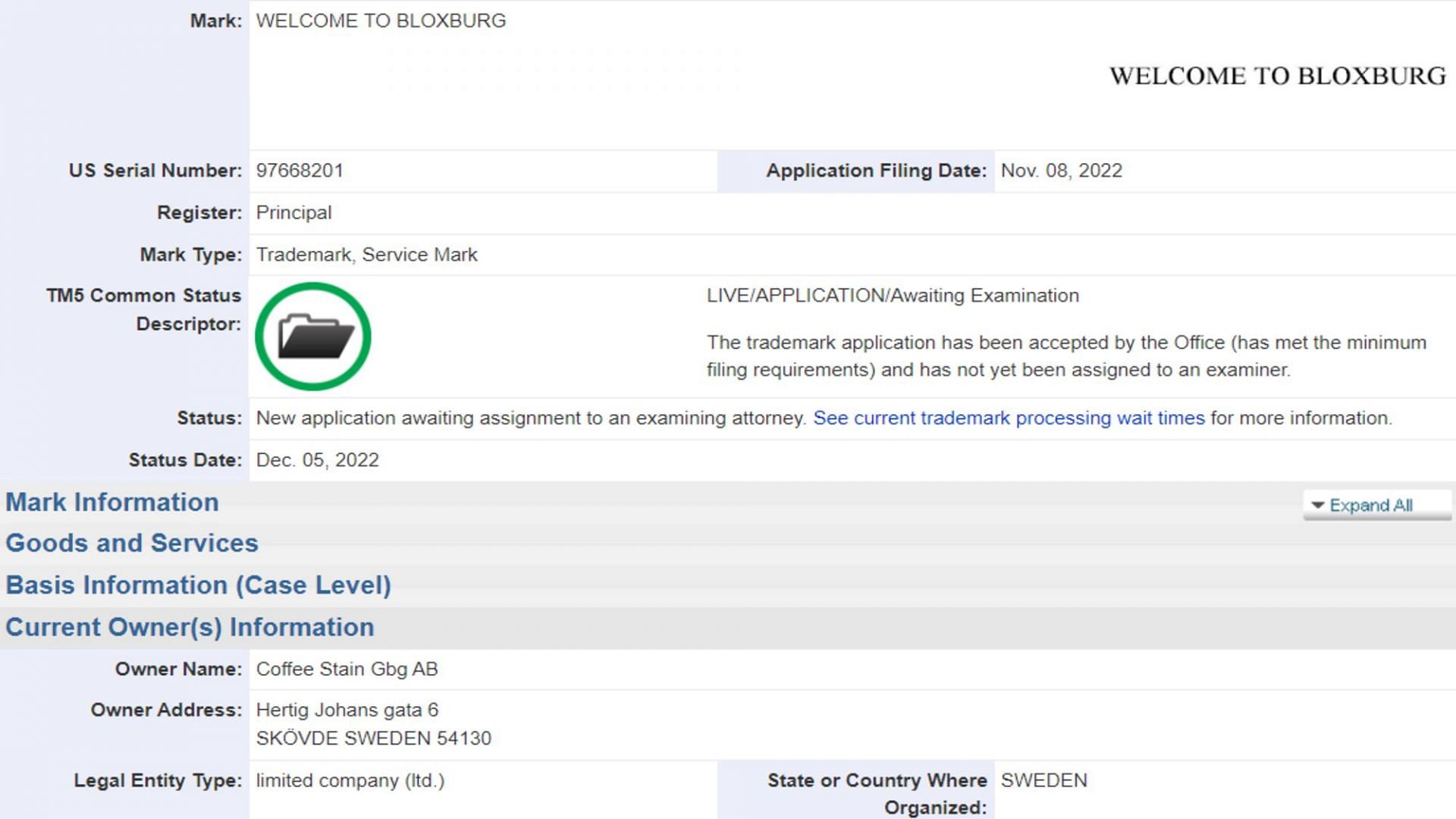This screenshot has width=1456, height=819.
Task: Click status date Dec. 05, 2022
Action: point(317,460)
